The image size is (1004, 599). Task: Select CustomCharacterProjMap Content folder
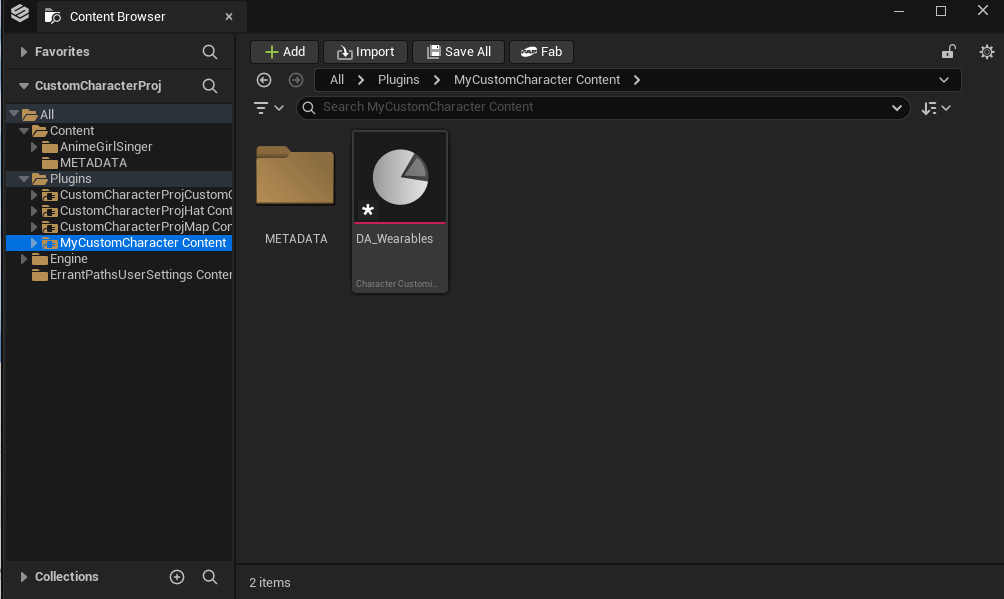pyautogui.click(x=145, y=227)
